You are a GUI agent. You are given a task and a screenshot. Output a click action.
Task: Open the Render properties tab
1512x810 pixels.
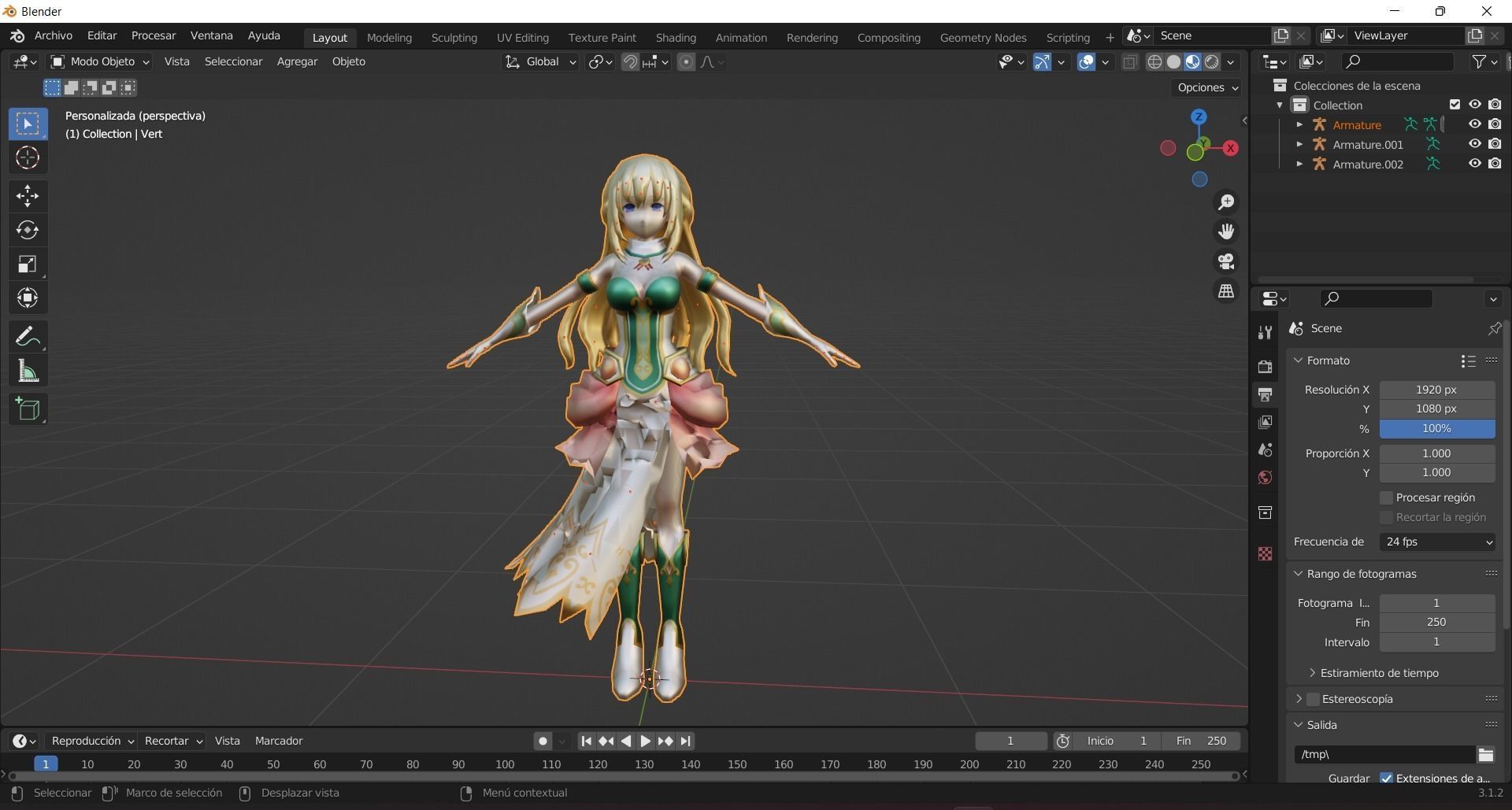pyautogui.click(x=1266, y=367)
